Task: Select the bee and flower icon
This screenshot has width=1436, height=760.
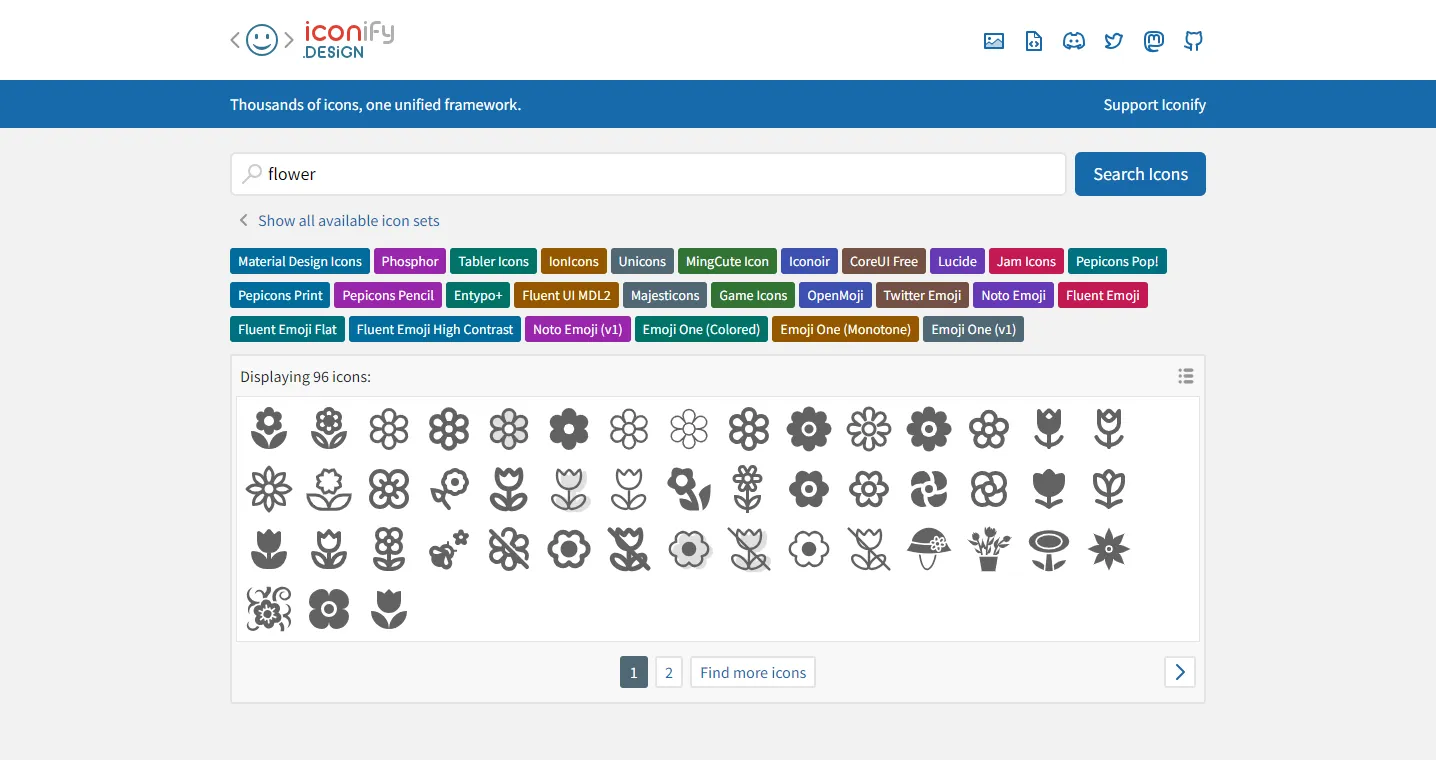Action: pos(449,549)
